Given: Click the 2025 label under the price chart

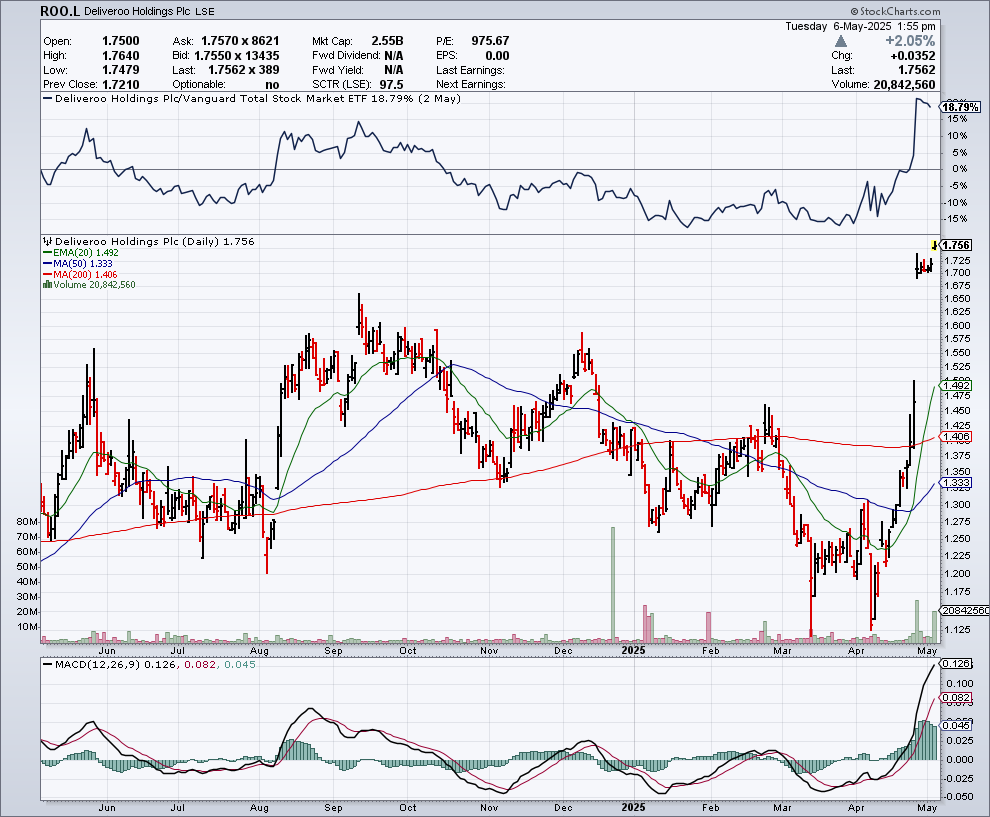Looking at the screenshot, I should click(x=633, y=650).
